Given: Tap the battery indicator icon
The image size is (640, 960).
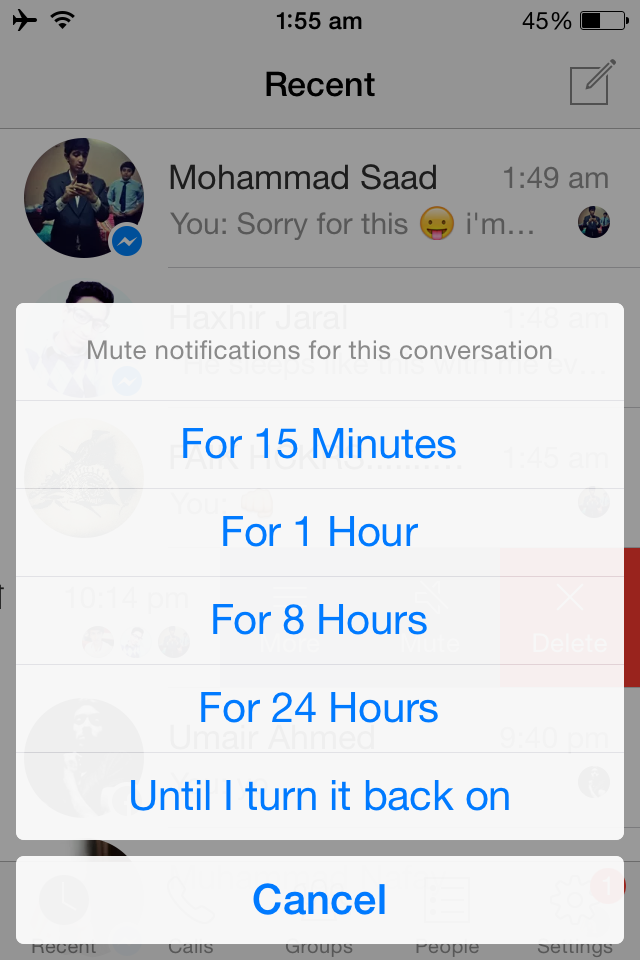Looking at the screenshot, I should (x=604, y=21).
